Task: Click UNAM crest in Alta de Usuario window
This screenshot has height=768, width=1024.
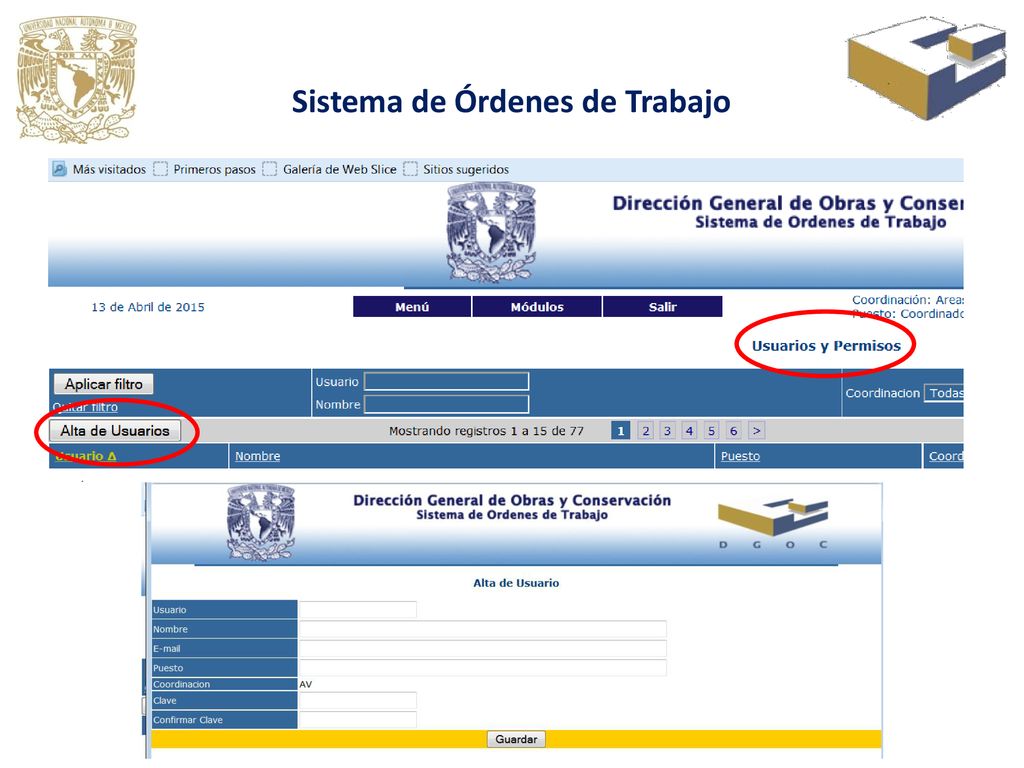Action: [x=261, y=522]
